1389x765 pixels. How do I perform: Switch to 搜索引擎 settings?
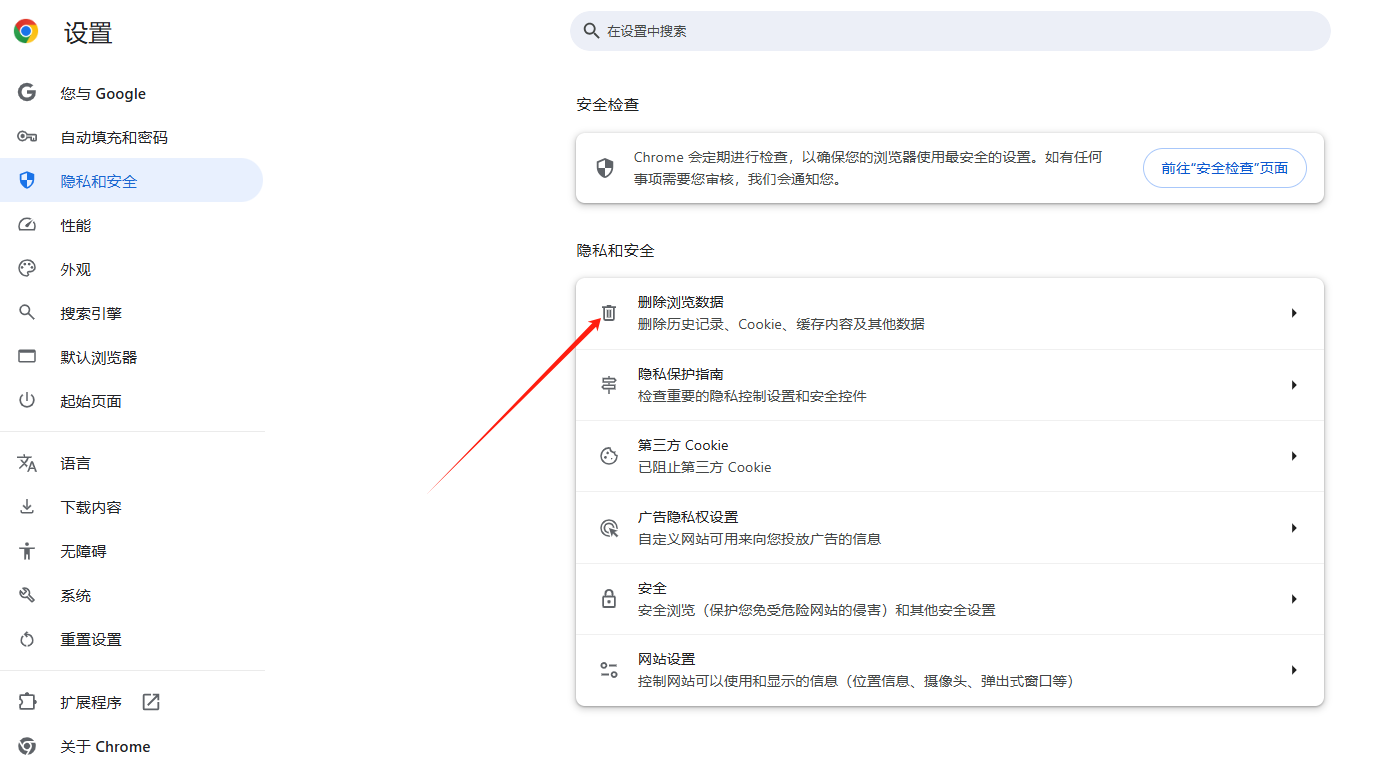pos(131,313)
